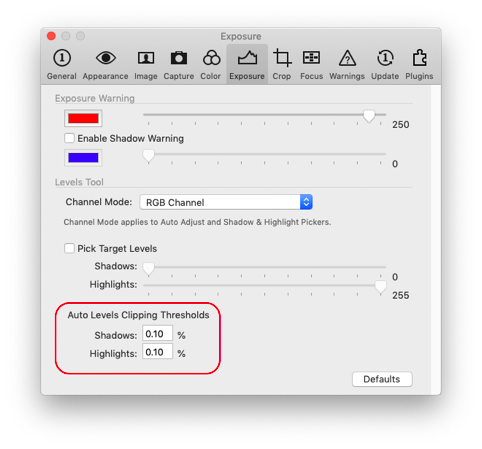Click the blue shadow warning color swatch
This screenshot has height=449, width=482.
pos(83,158)
